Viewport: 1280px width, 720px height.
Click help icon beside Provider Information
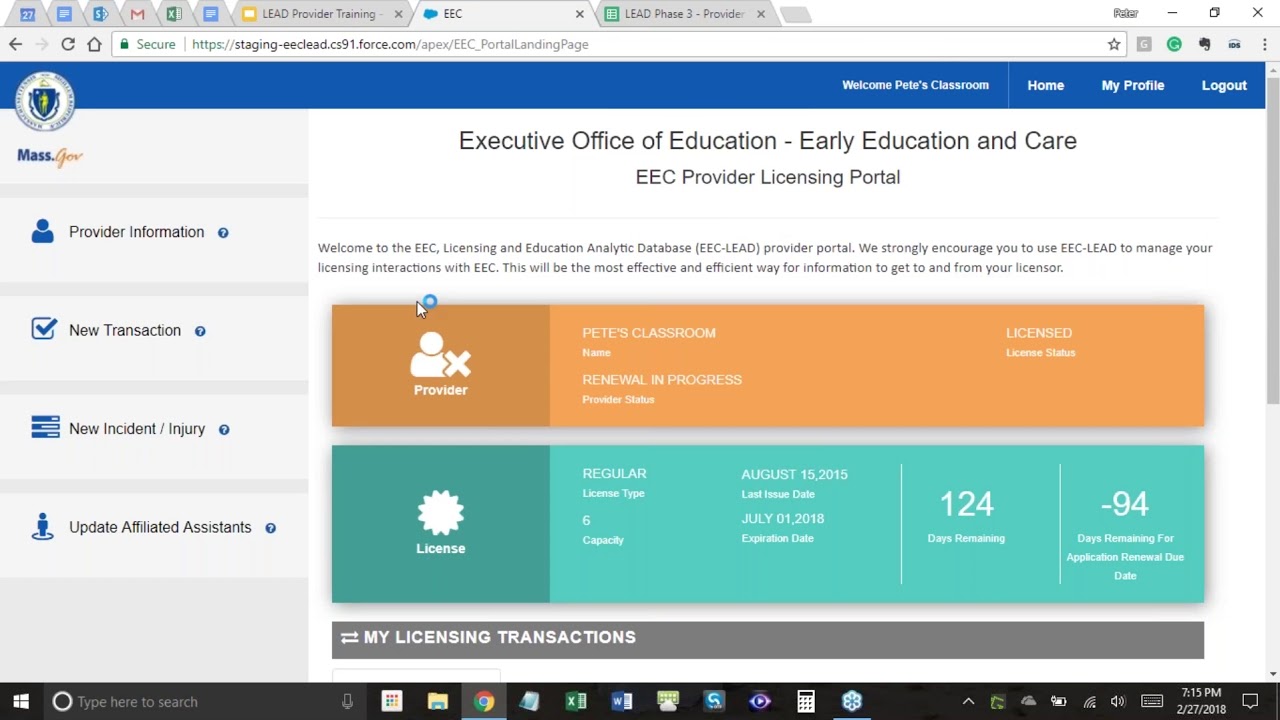pos(223,233)
